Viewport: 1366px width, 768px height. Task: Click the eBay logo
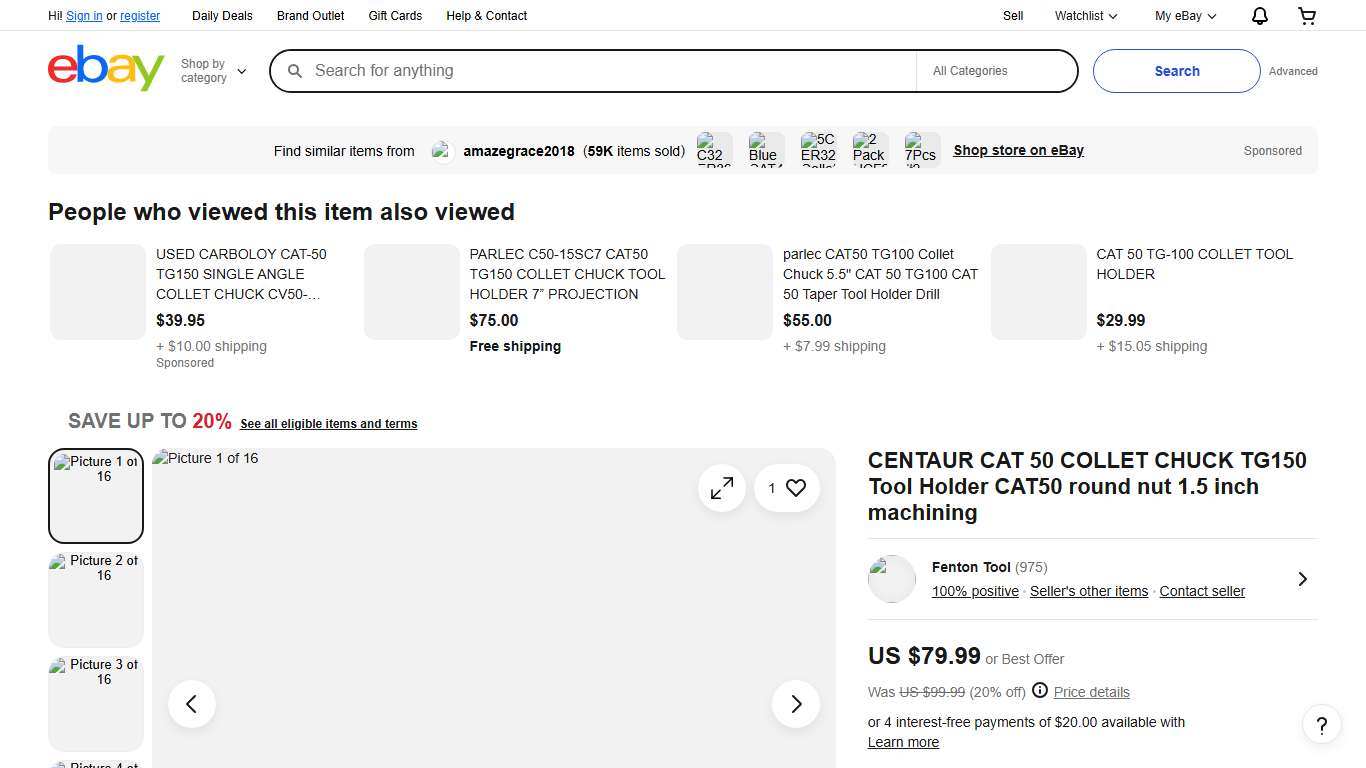[105, 67]
